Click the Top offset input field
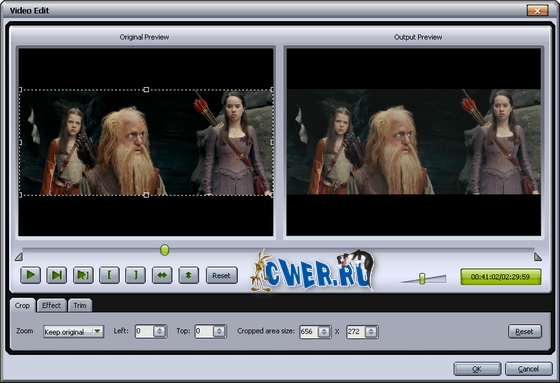The height and width of the screenshot is (383, 560). point(204,332)
